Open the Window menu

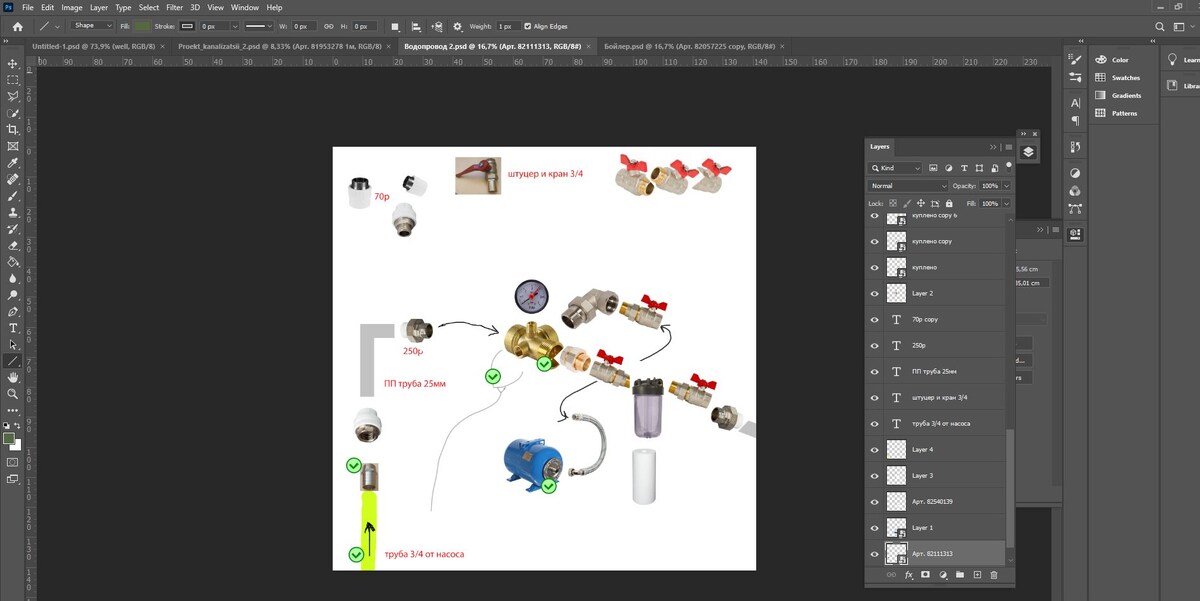(x=245, y=7)
